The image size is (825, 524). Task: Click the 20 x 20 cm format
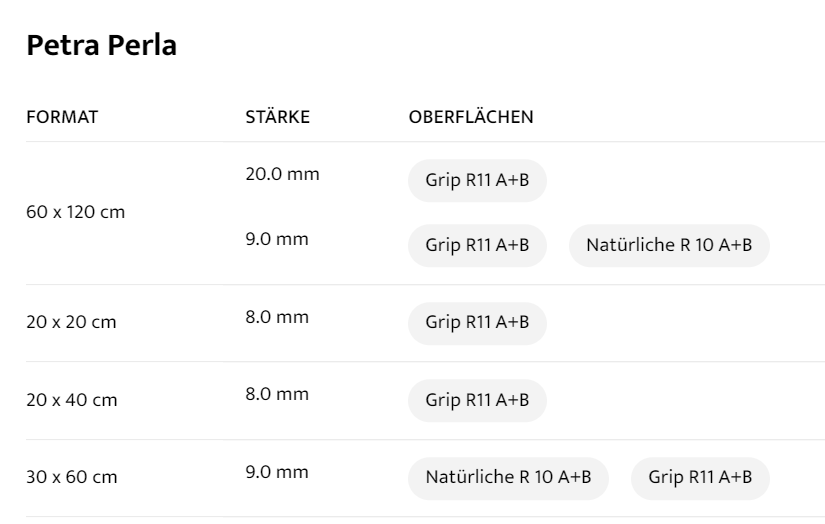pos(71,323)
